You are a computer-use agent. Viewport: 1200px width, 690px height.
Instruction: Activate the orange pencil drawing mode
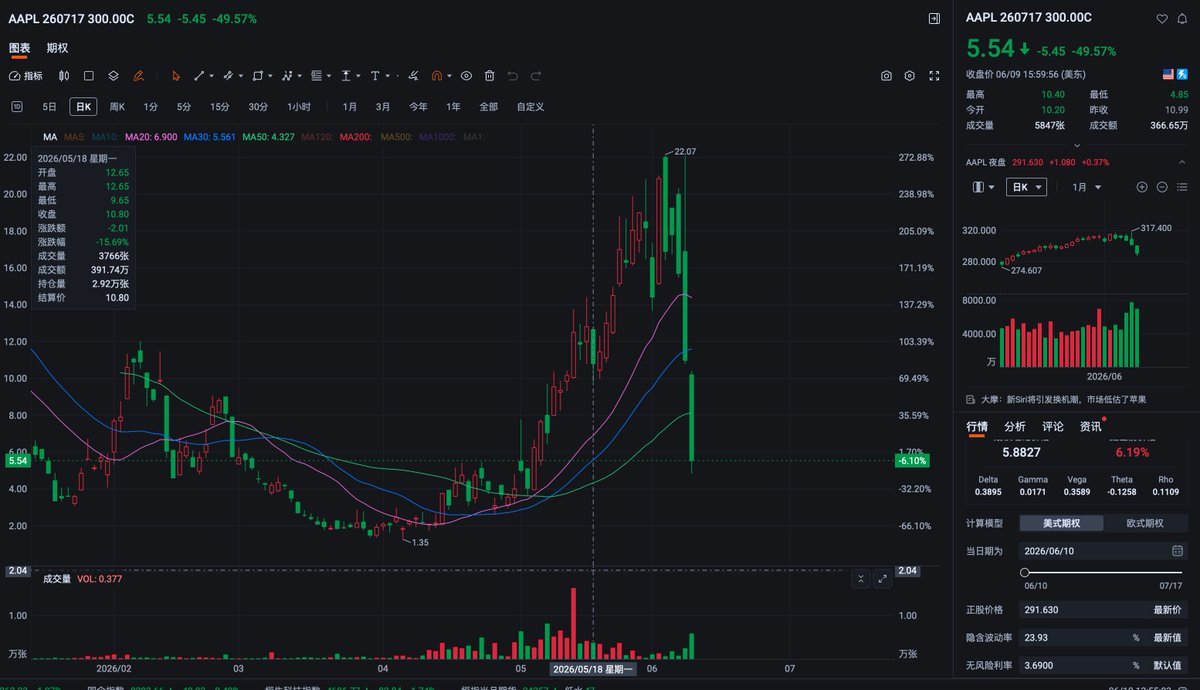coord(138,76)
